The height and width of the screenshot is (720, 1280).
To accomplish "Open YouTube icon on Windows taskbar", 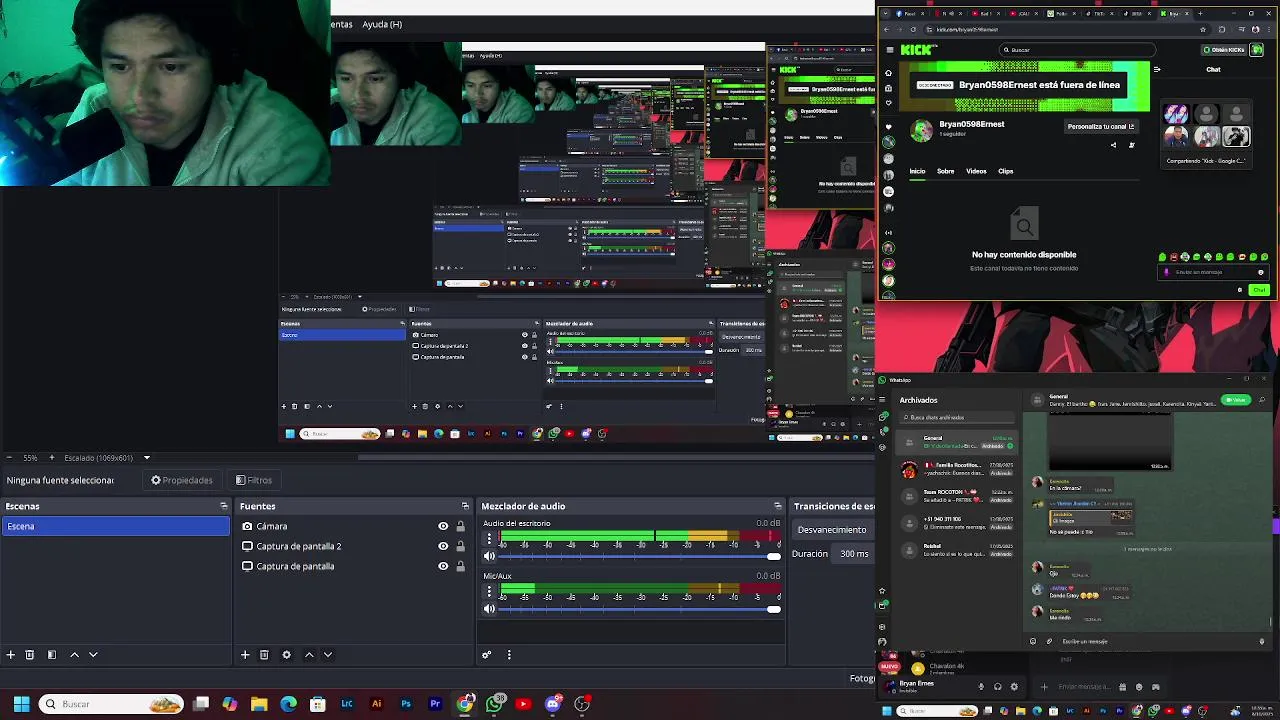I will [x=523, y=704].
